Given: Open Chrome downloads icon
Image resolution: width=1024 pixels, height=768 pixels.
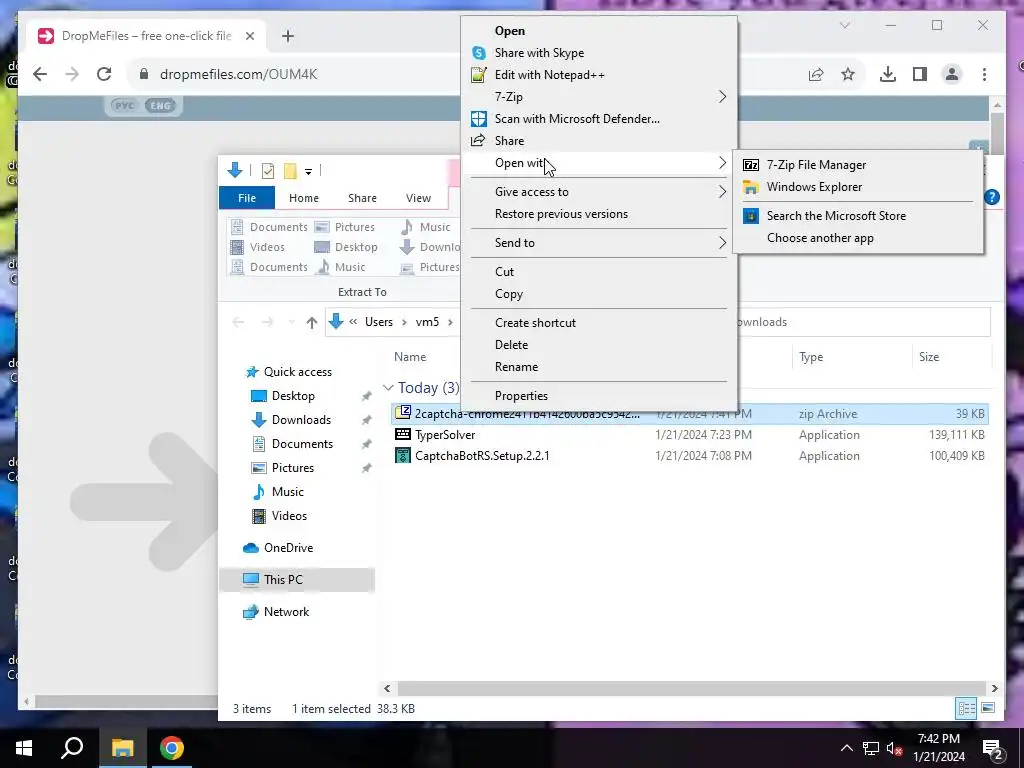Looking at the screenshot, I should pyautogui.click(x=888, y=74).
